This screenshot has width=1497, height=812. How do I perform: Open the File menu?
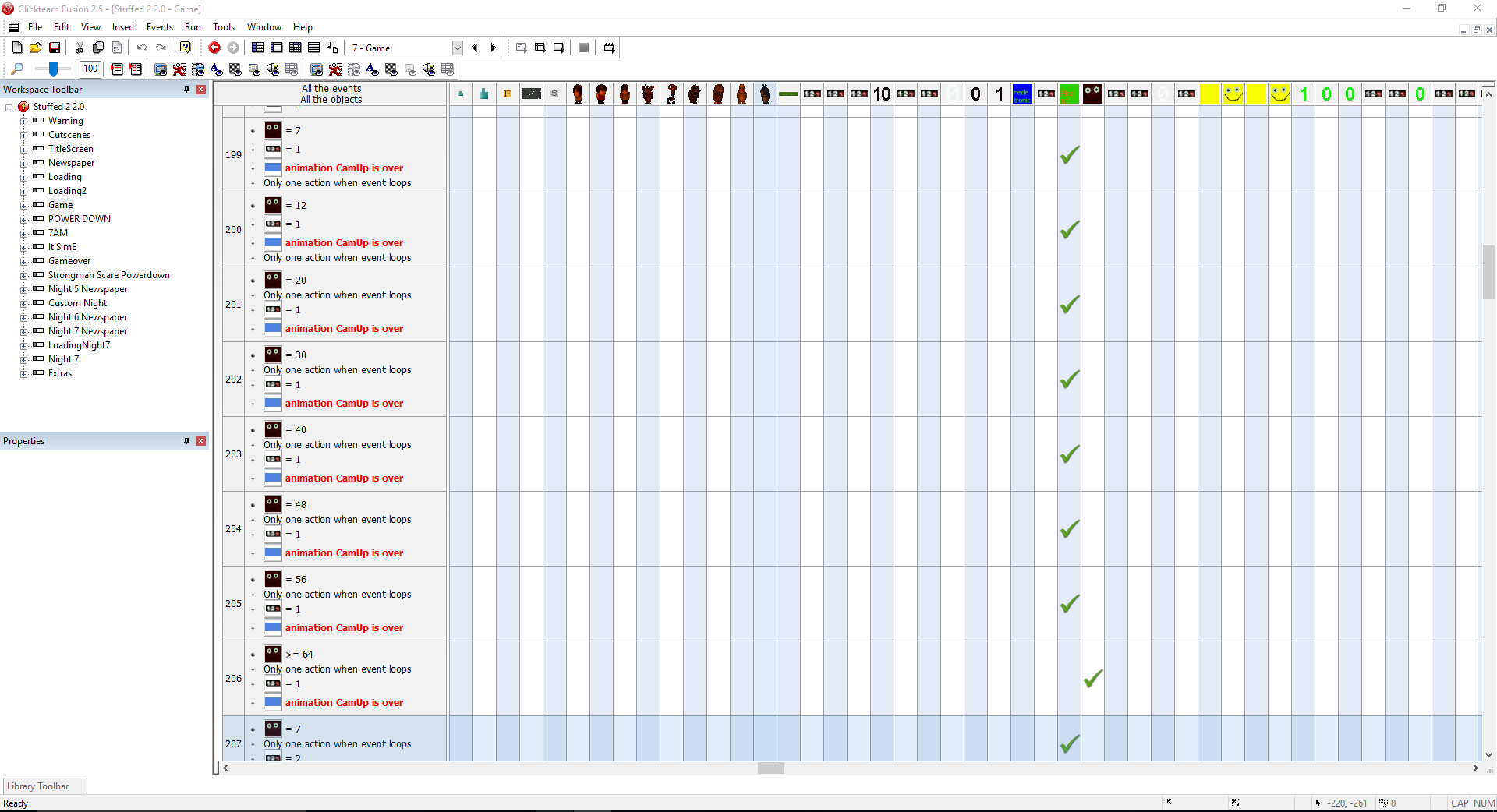pos(35,27)
